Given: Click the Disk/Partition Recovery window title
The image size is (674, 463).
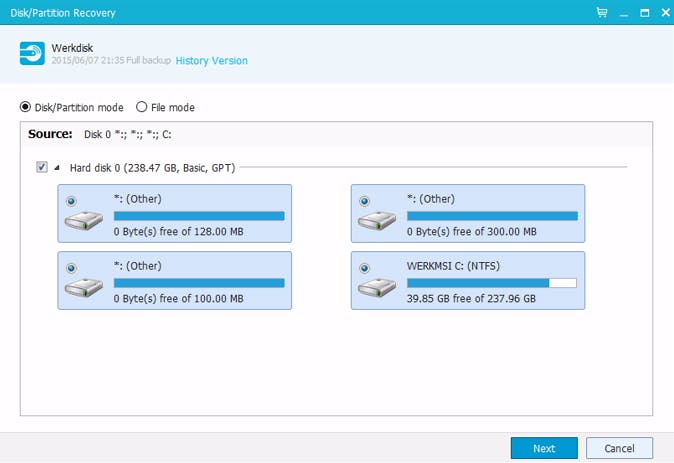Looking at the screenshot, I should (x=63, y=13).
